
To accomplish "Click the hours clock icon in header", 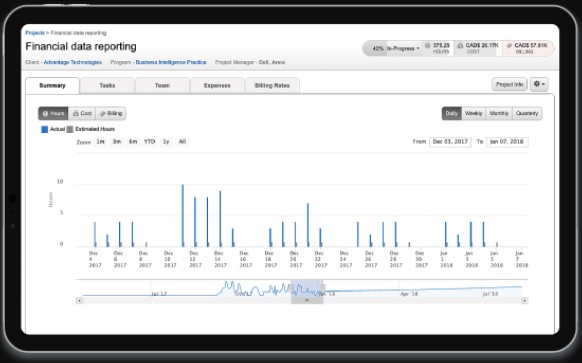I will coord(427,45).
